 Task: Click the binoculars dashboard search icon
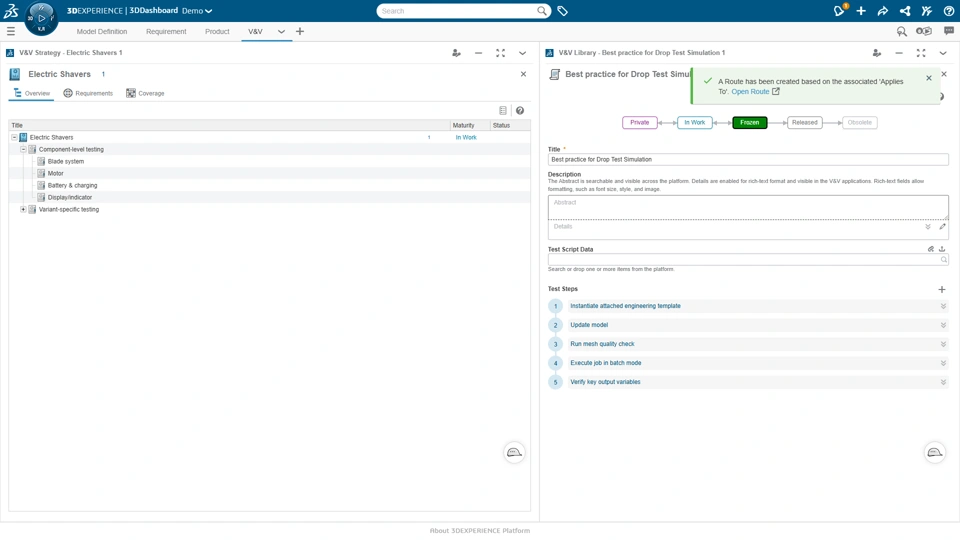[901, 31]
